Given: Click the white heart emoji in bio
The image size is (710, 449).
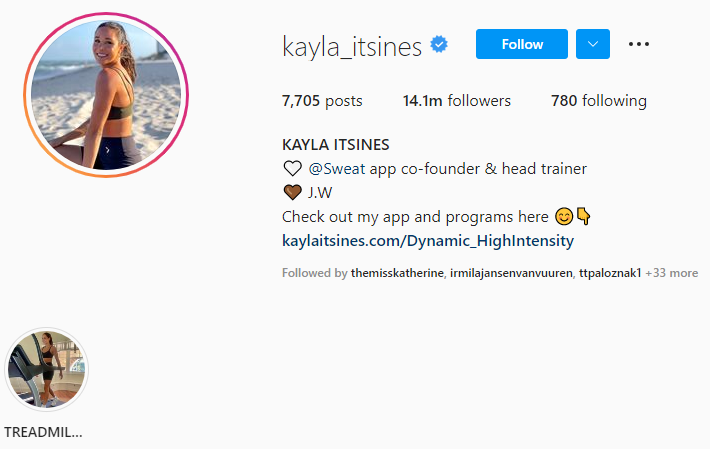Looking at the screenshot, I should [x=293, y=169].
